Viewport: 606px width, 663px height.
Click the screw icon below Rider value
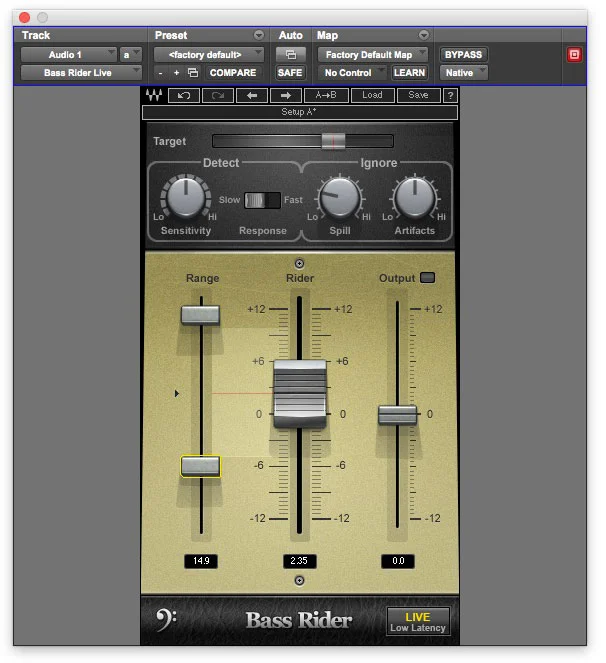(299, 581)
